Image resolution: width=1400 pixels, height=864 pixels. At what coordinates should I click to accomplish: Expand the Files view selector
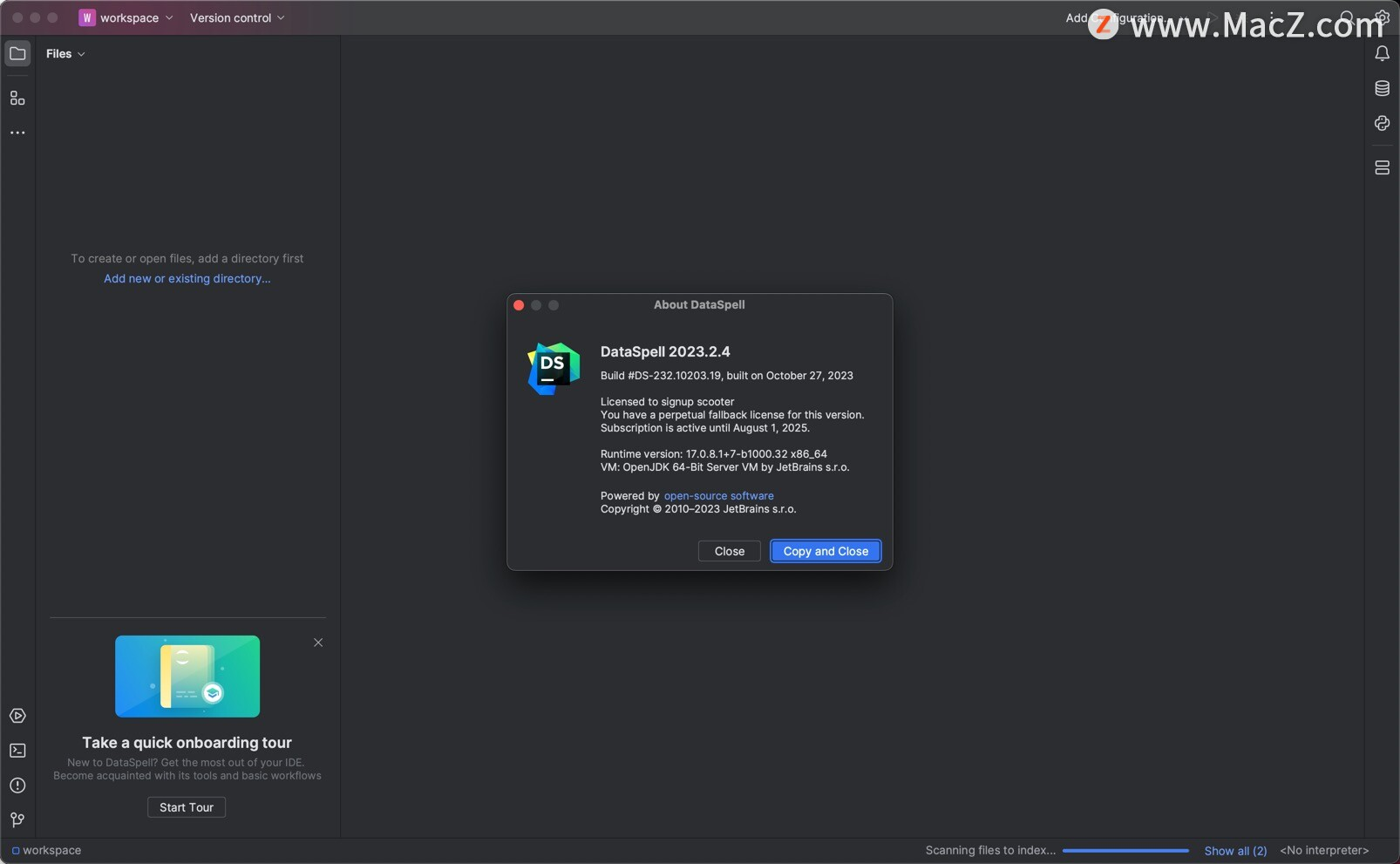tap(65, 53)
